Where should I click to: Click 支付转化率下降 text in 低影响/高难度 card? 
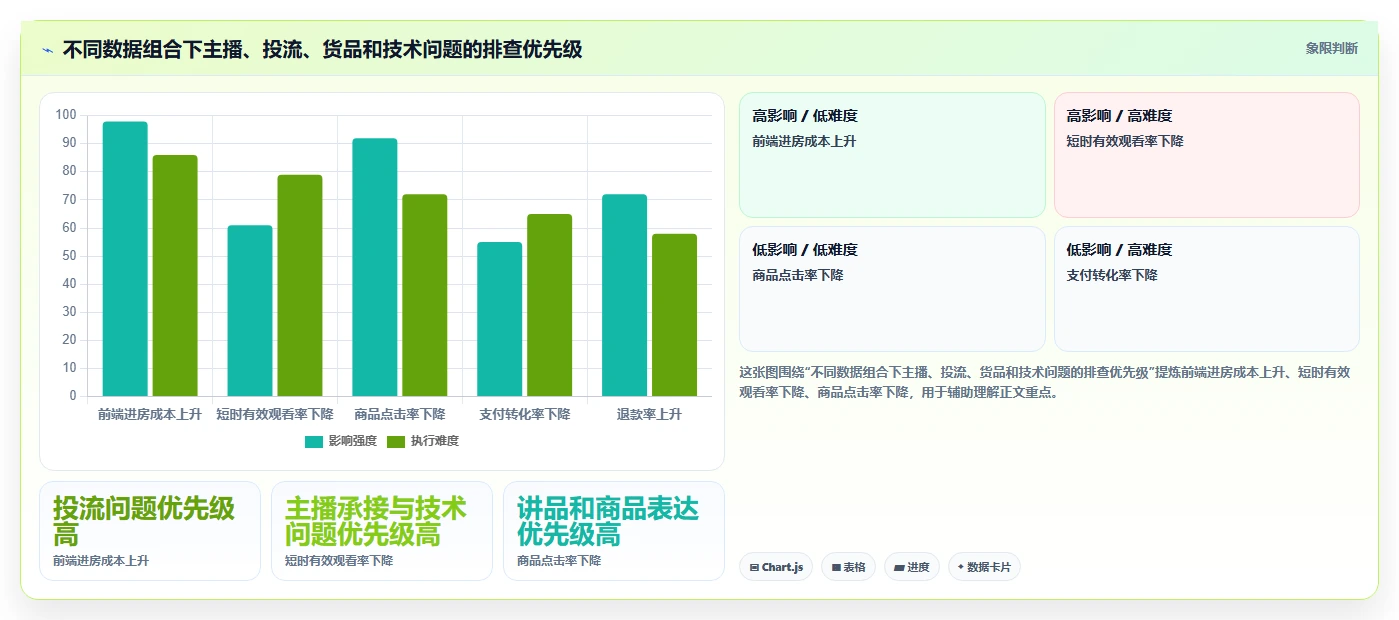coord(1112,275)
